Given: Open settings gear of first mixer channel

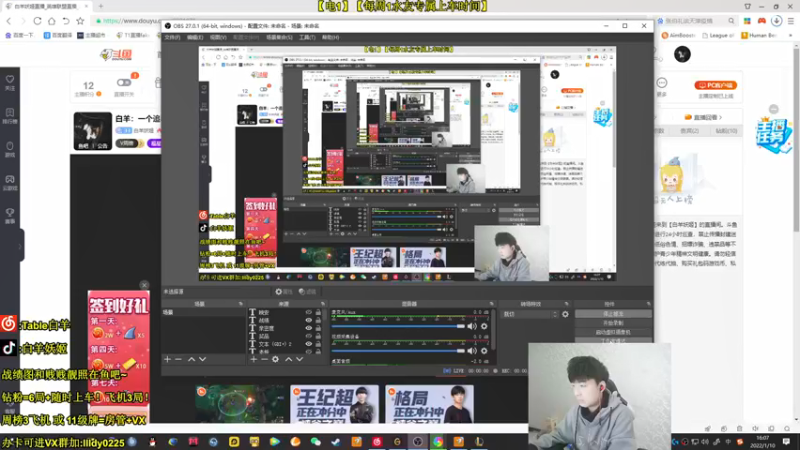Looking at the screenshot, I should [484, 326].
